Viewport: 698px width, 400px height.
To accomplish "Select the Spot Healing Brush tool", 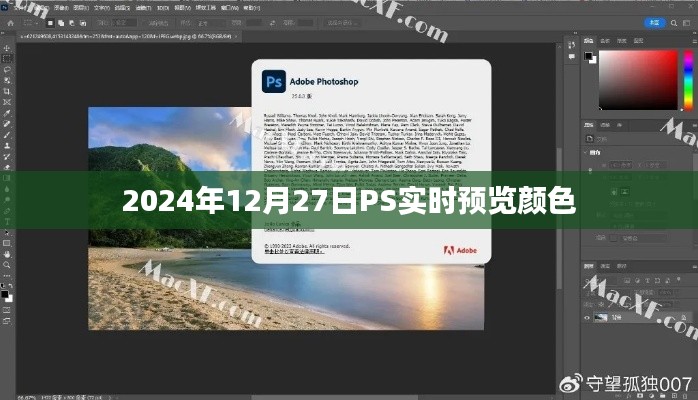I will (x=7, y=124).
